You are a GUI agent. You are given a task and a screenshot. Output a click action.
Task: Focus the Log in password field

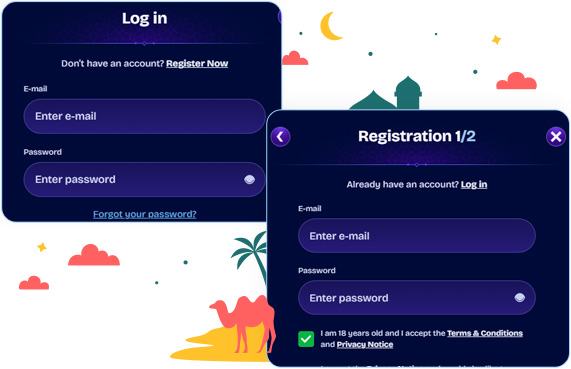click(144, 180)
